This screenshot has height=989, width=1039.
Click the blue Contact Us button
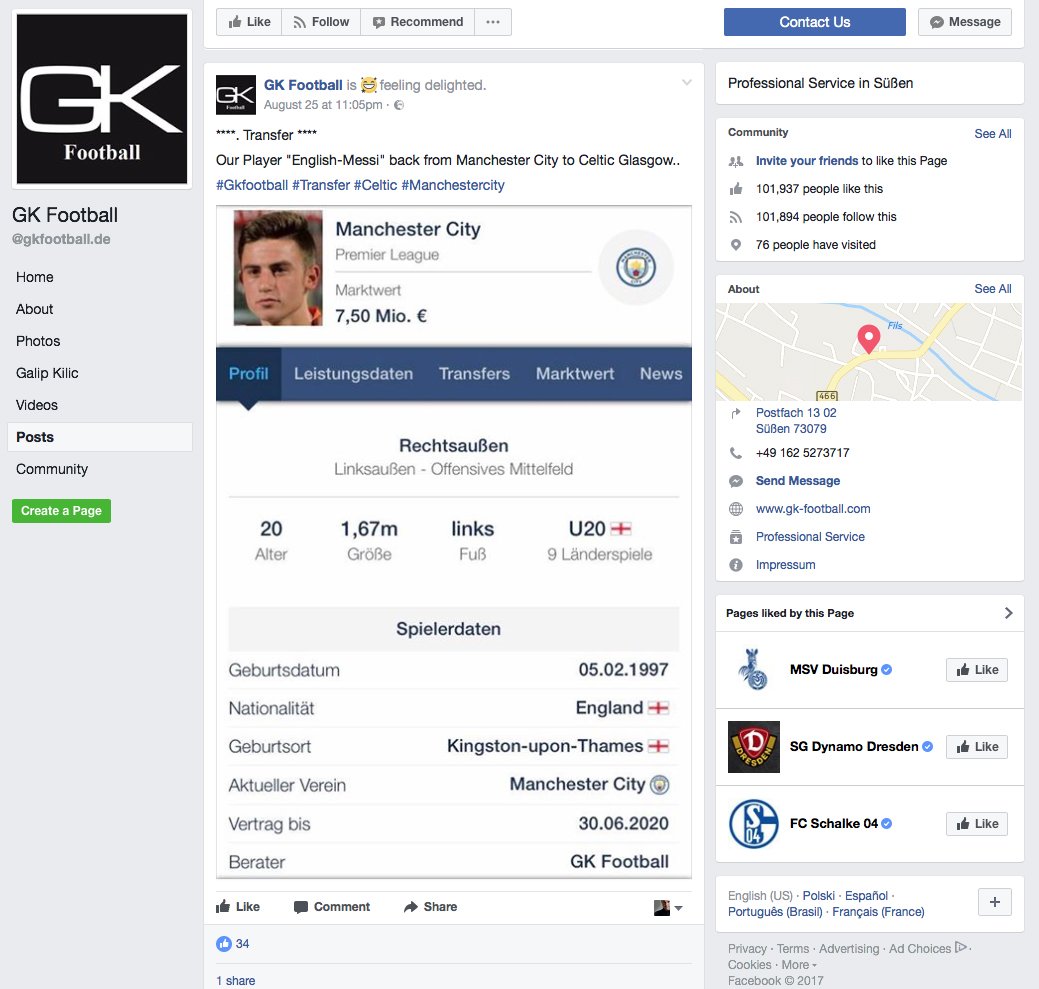click(814, 22)
